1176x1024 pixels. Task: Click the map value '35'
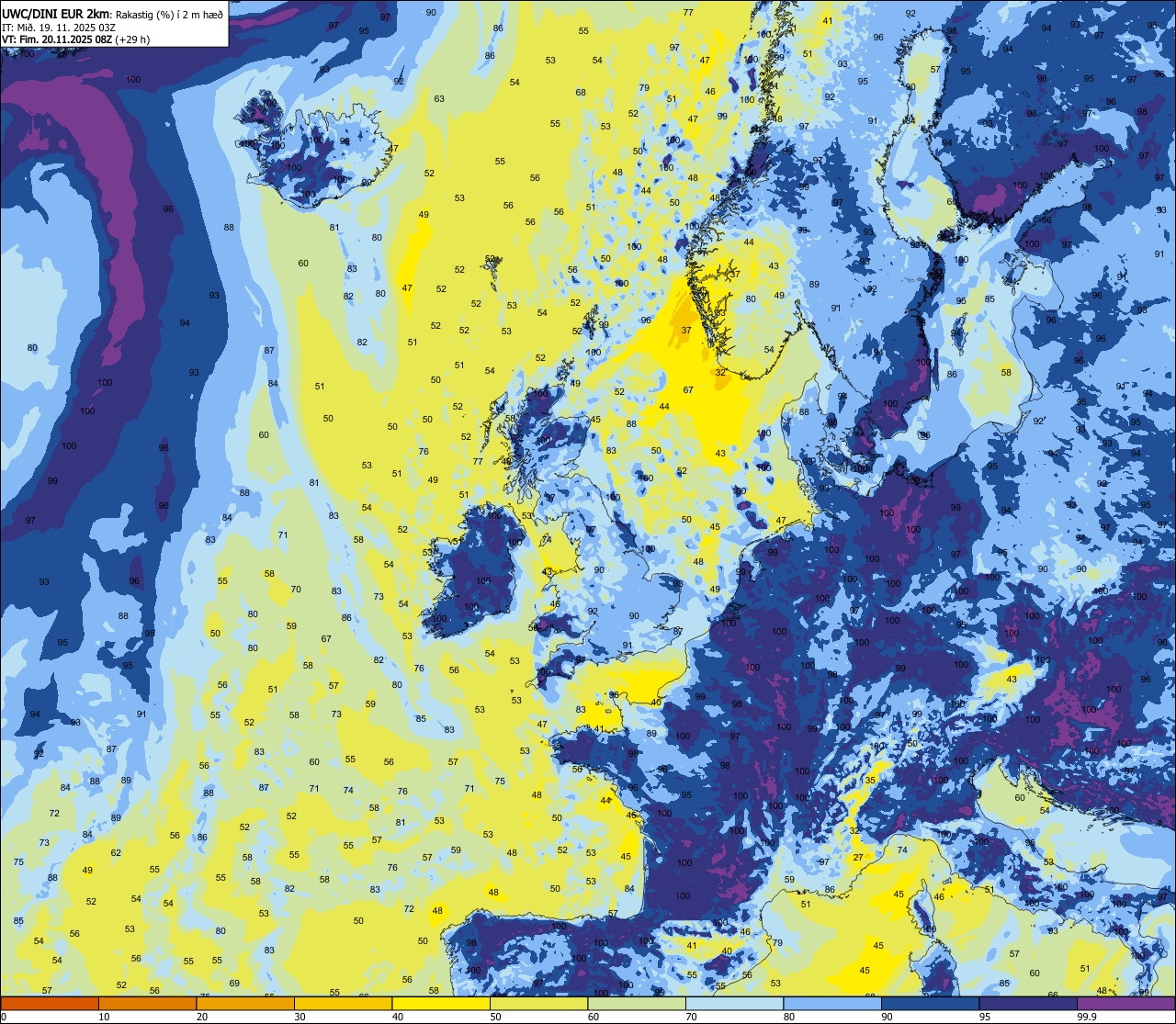870,779
